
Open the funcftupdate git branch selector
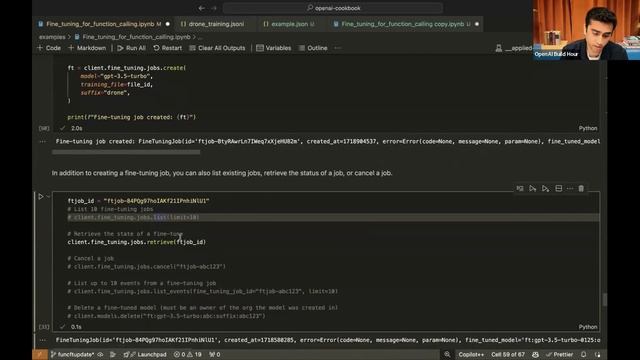[x=72, y=354]
